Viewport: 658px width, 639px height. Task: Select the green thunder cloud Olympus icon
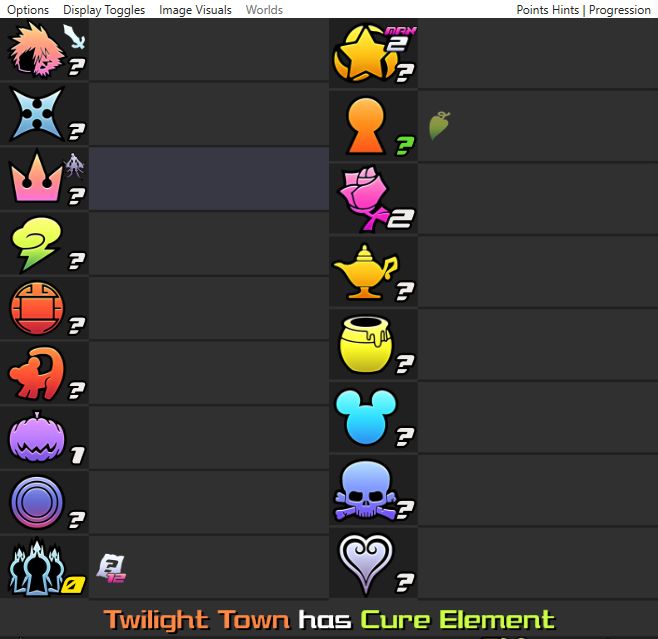click(37, 243)
